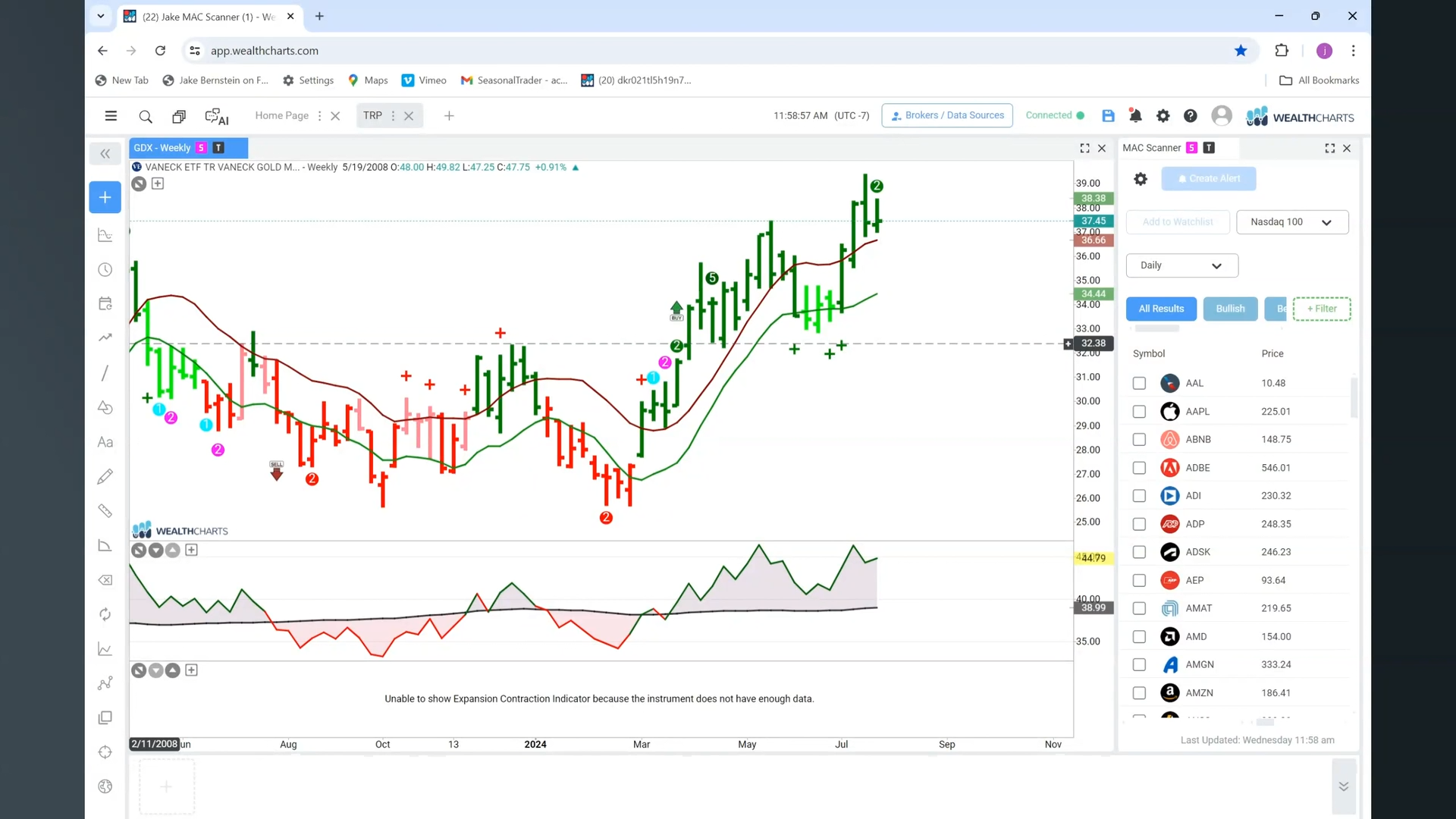Screen dimensions: 1456x819
Task: Click the + Filter button
Action: 1322,309
